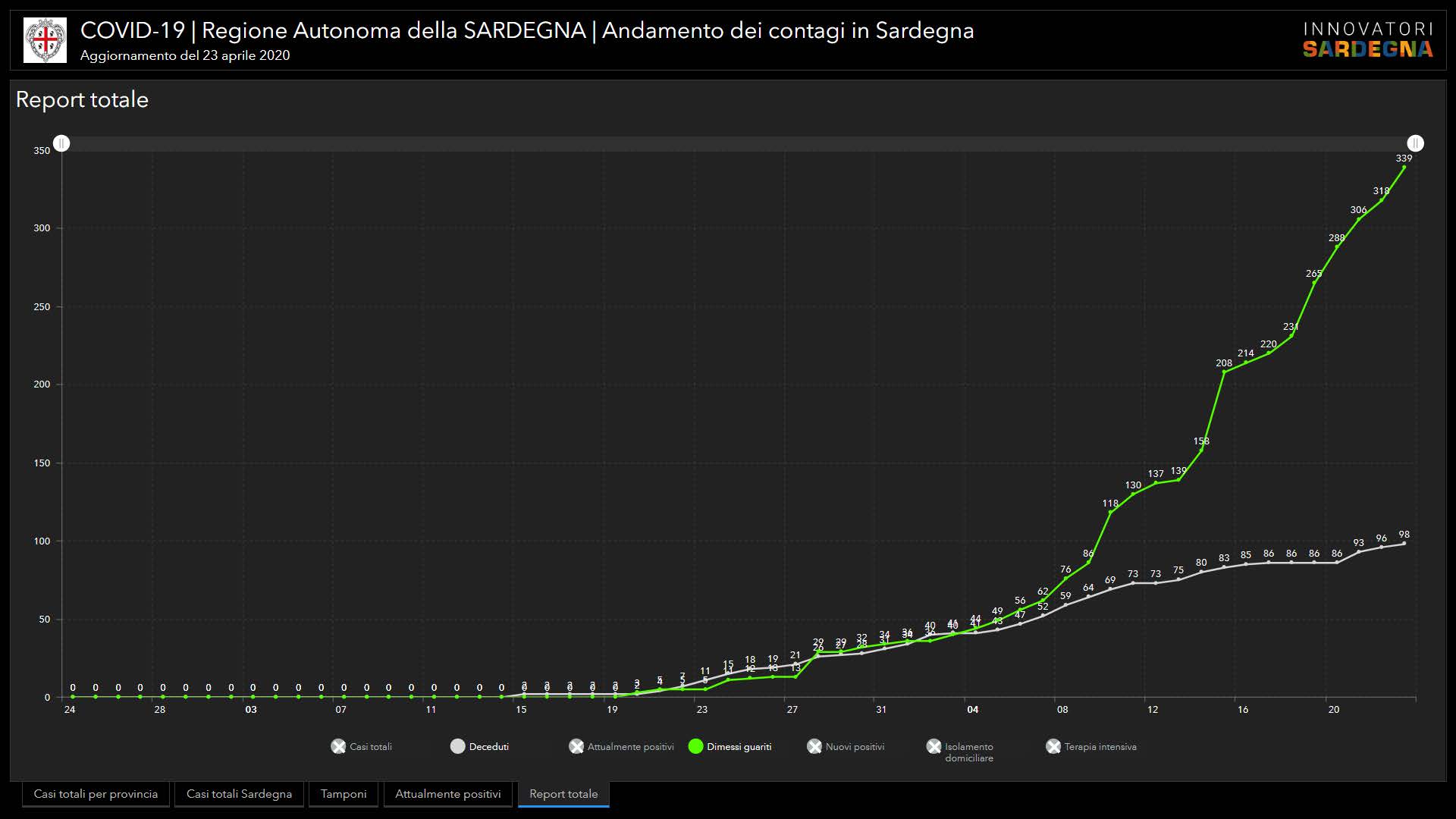This screenshot has height=819, width=1456.
Task: Click the 339 data point on the green line
Action: pyautogui.click(x=1404, y=167)
